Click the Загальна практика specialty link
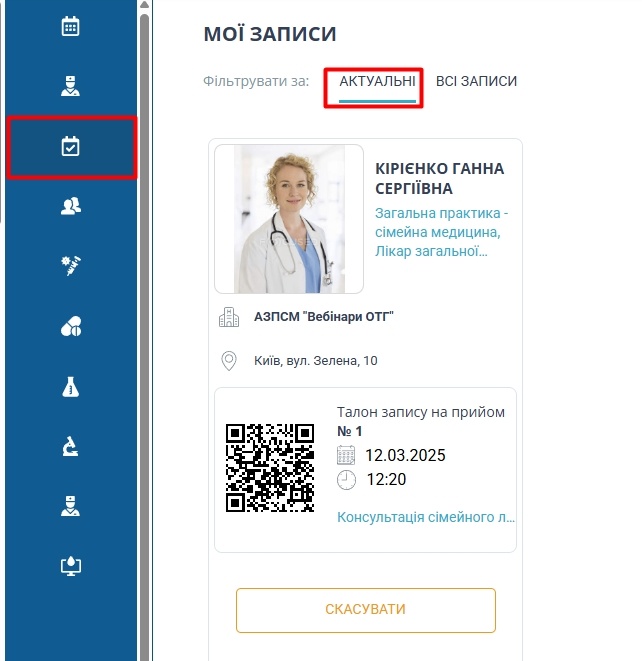642x661 pixels. [x=441, y=232]
